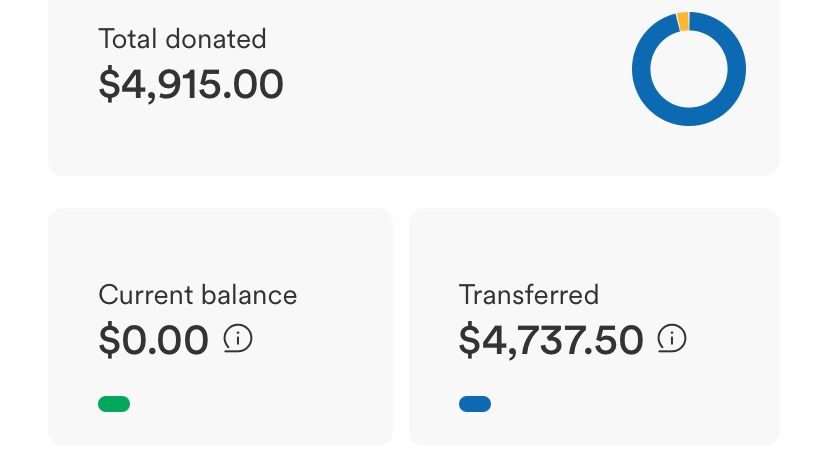This screenshot has height=467, width=828.
Task: Click the dollar sign of $0.00
Action: [x=109, y=340]
